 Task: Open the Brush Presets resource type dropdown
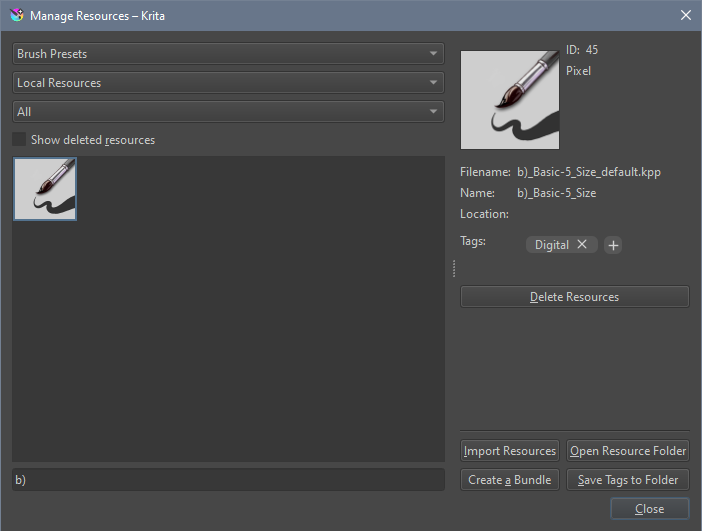pyautogui.click(x=228, y=53)
